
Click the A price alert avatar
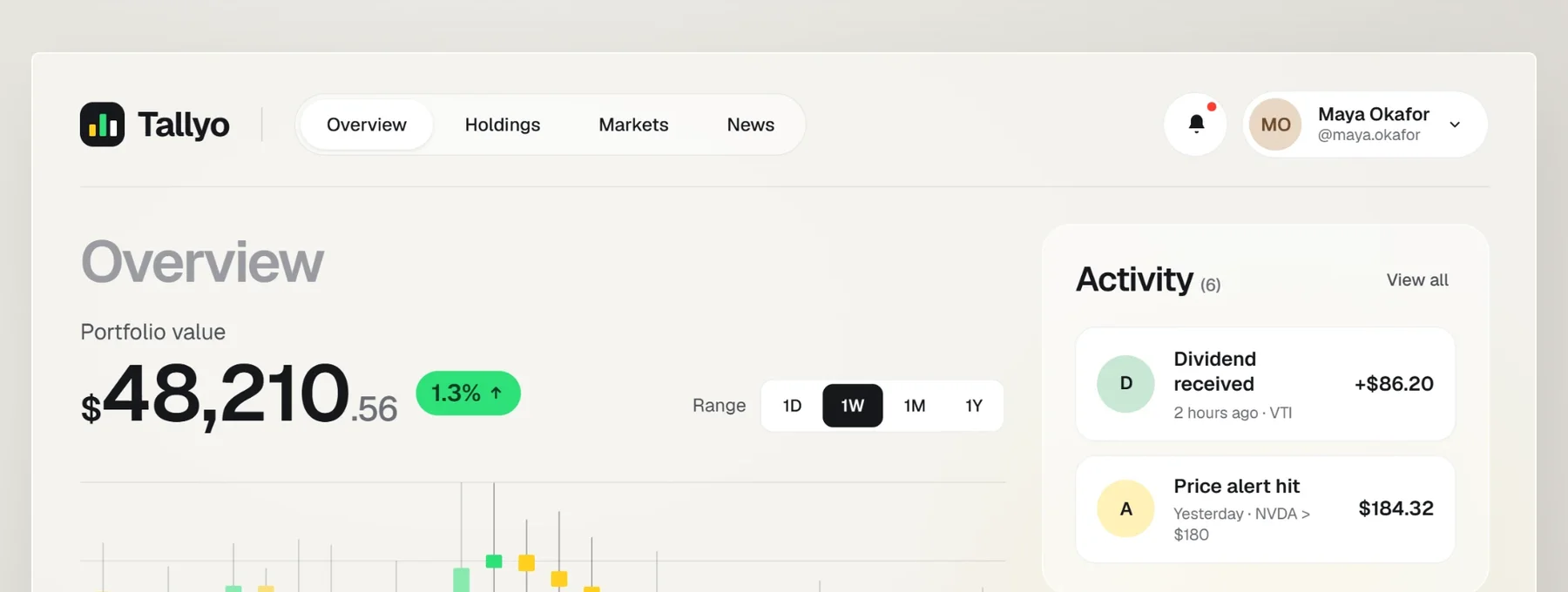click(x=1125, y=508)
